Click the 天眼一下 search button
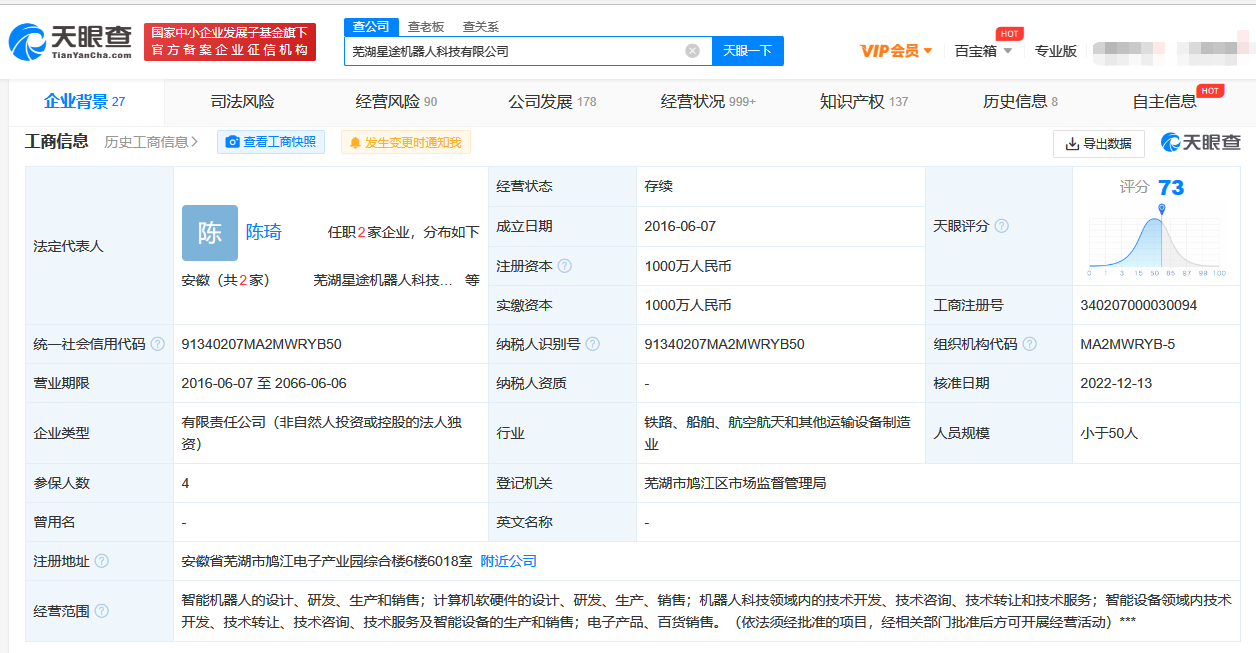Viewport: 1256px width, 653px height. click(747, 51)
